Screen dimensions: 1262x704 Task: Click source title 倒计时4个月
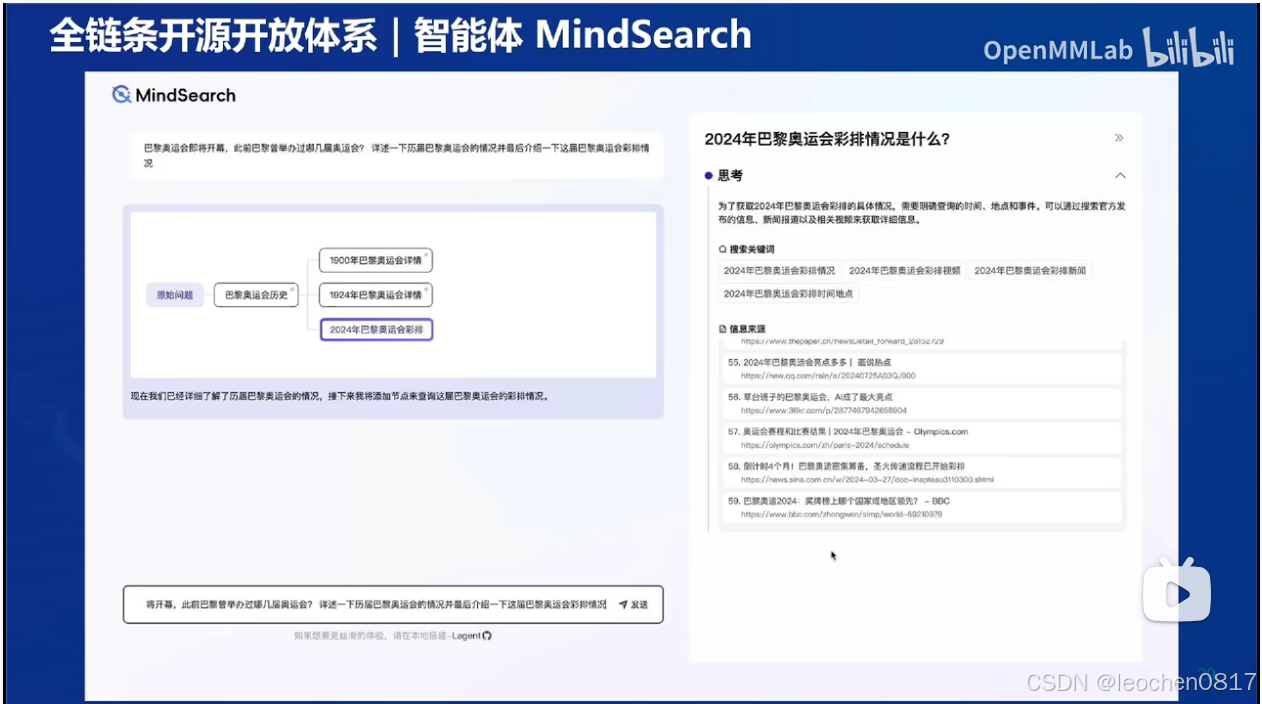[854, 467]
